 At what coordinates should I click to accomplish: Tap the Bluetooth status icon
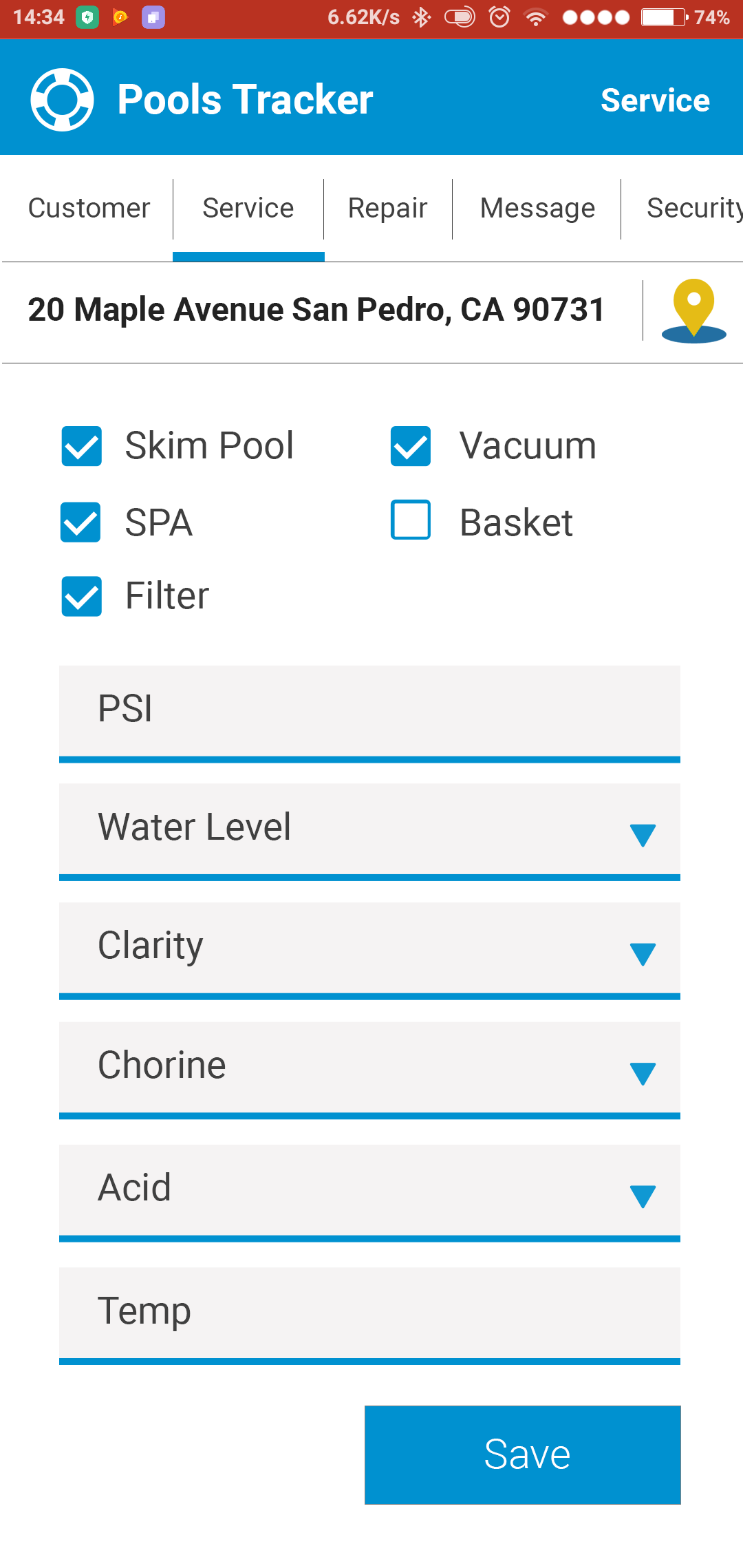click(x=421, y=17)
